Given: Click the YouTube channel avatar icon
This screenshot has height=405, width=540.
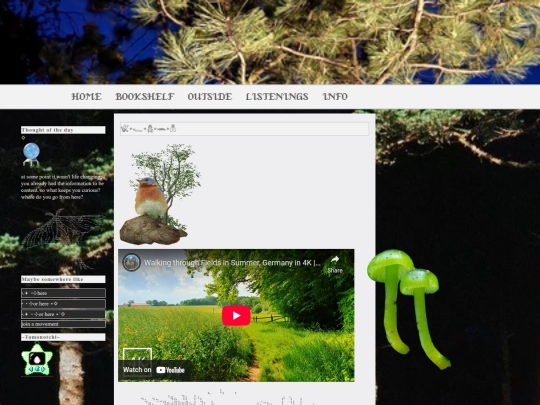Looking at the screenshot, I should [x=132, y=262].
